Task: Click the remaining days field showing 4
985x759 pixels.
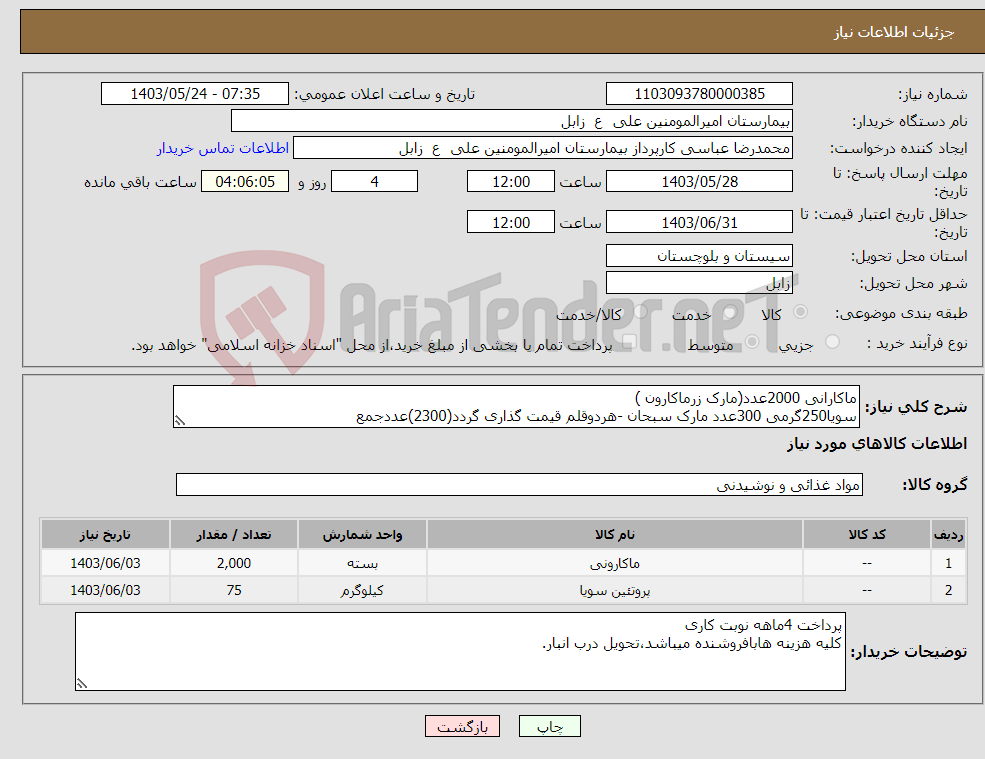Action: tap(374, 182)
